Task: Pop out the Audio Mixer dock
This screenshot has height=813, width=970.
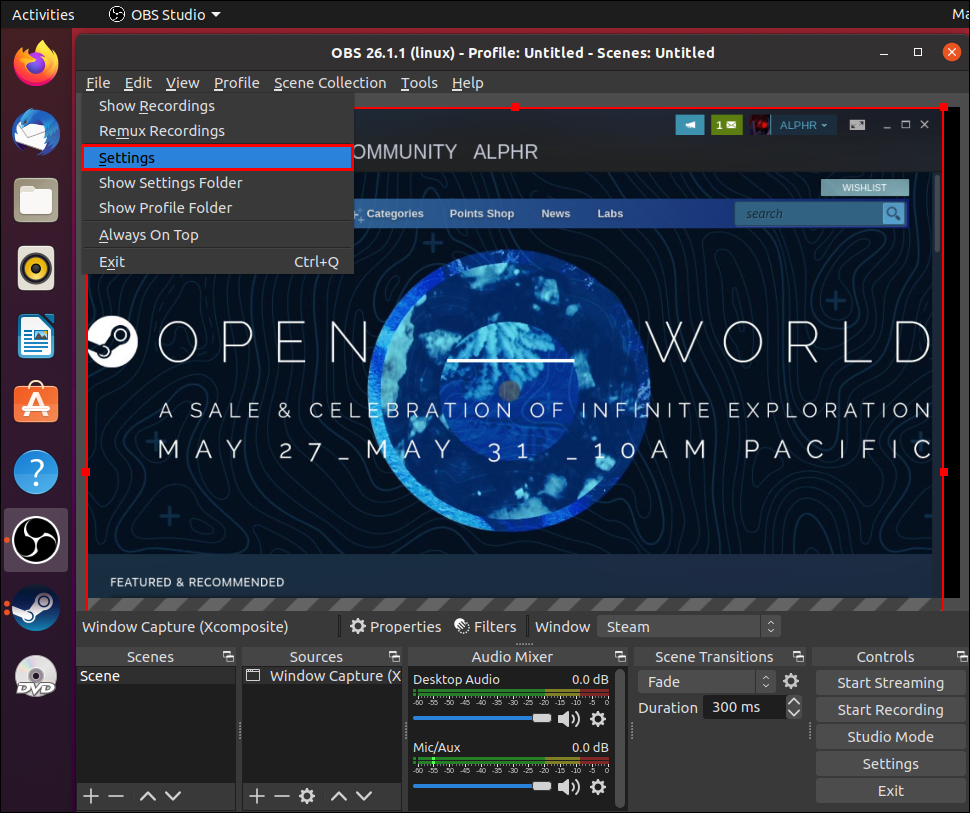Action: [620, 657]
